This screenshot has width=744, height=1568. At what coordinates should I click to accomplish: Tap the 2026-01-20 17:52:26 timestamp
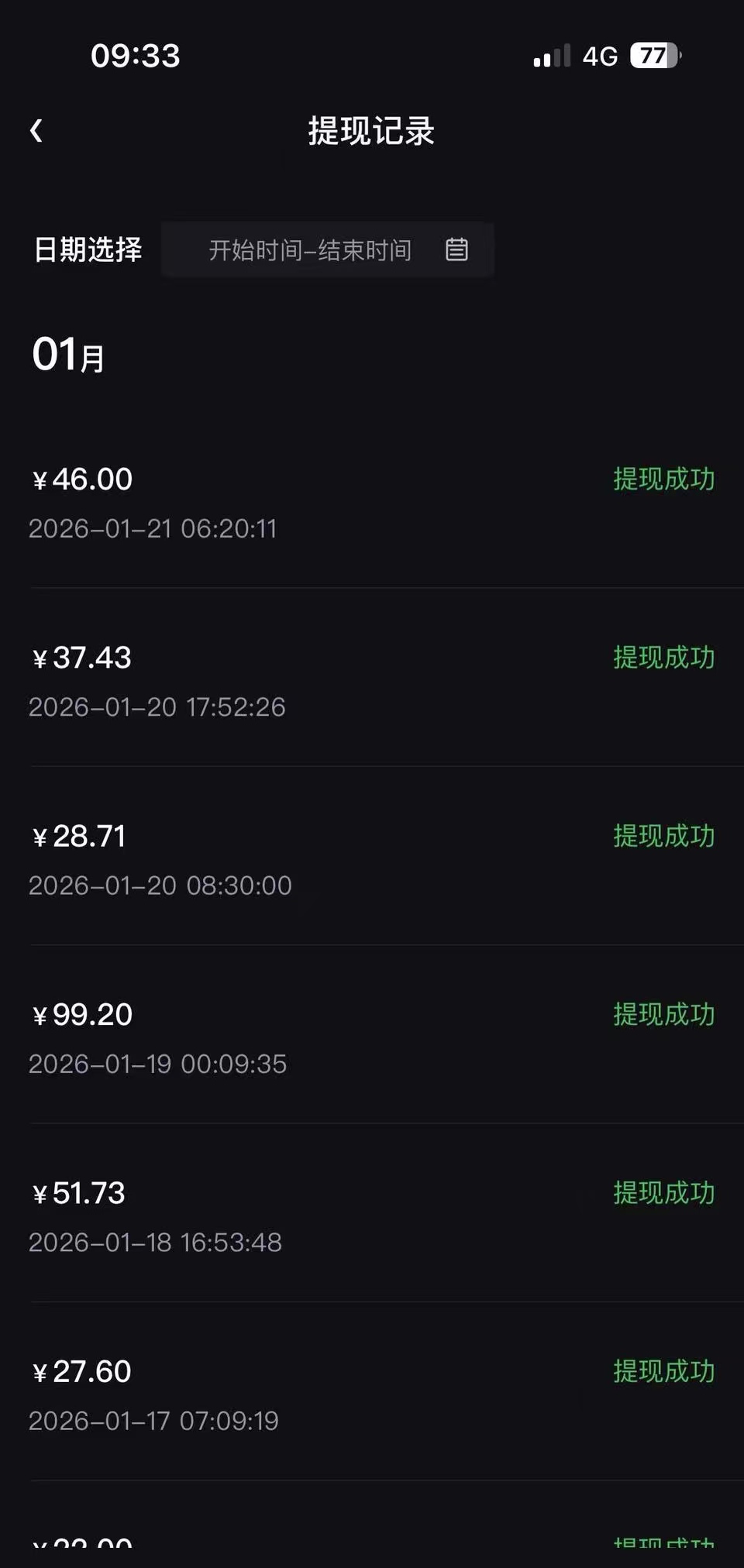point(157,707)
